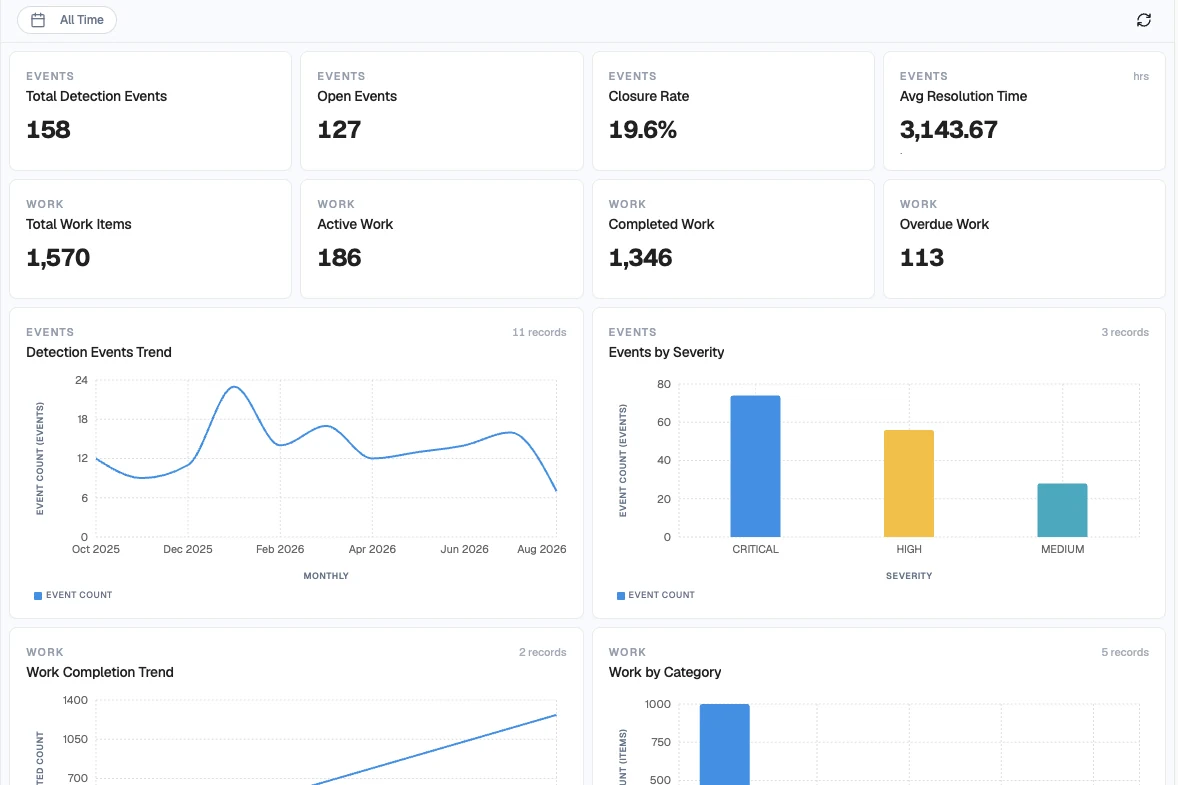Click the 3 records label
The image size is (1178, 785).
coord(1125,332)
